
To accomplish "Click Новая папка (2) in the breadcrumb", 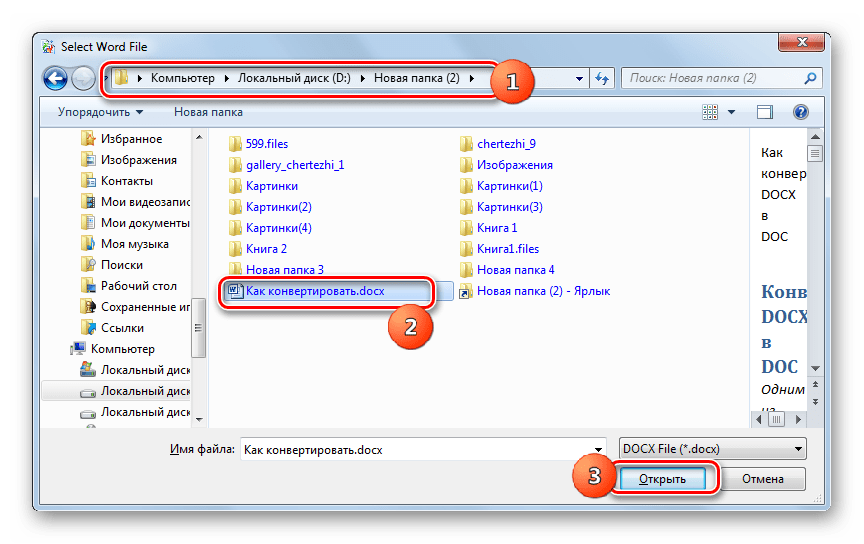I will pyautogui.click(x=417, y=78).
